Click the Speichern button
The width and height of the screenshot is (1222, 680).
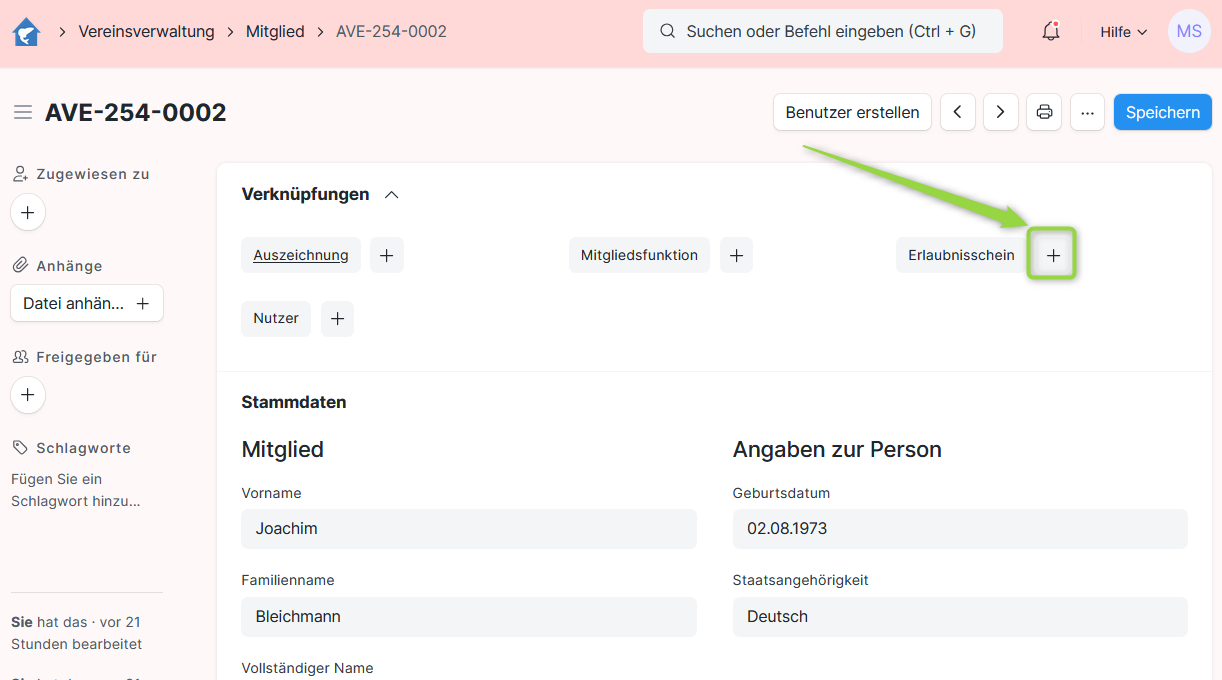(1162, 112)
